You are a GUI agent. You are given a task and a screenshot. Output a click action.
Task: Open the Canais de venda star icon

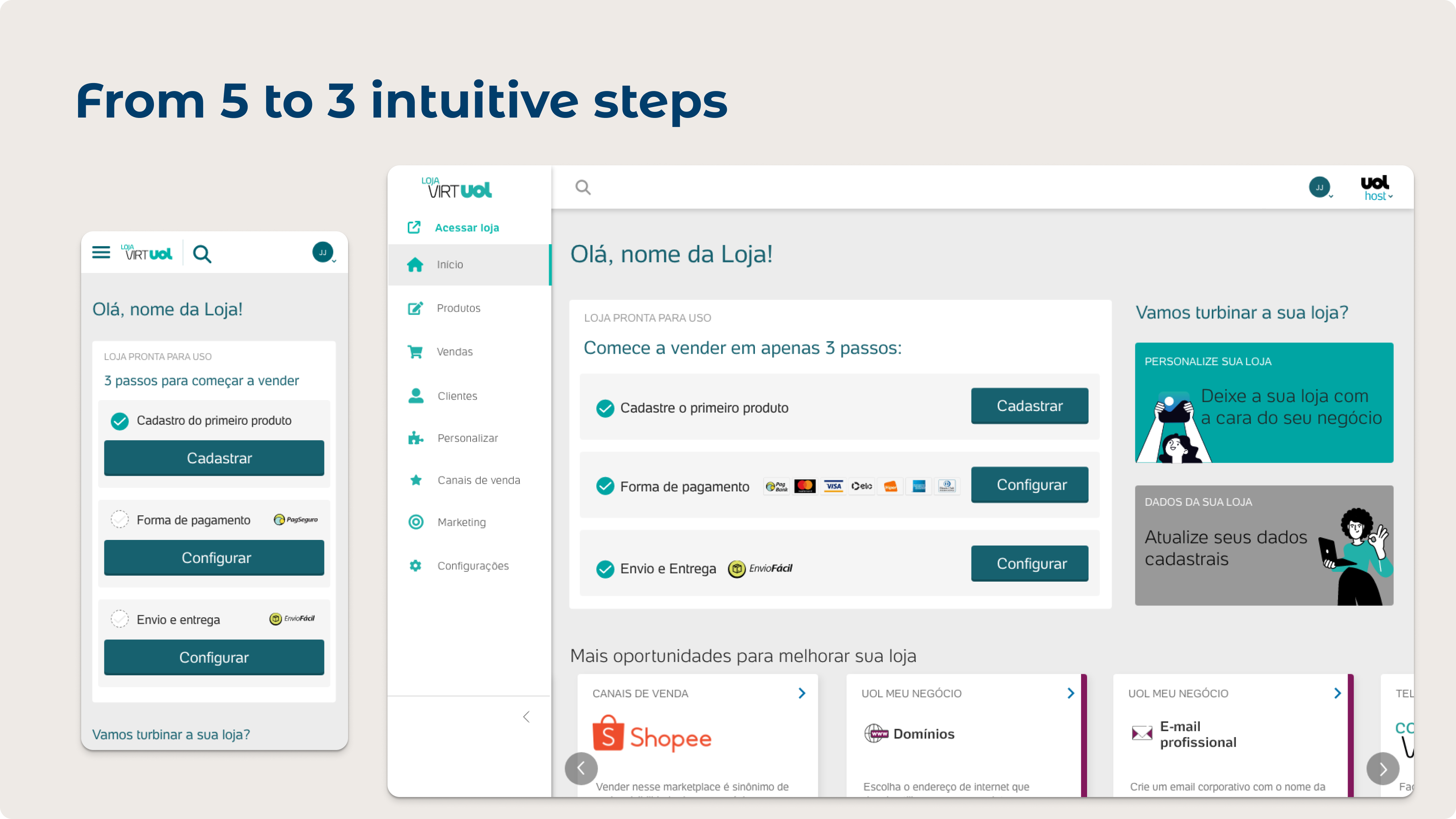coord(416,480)
